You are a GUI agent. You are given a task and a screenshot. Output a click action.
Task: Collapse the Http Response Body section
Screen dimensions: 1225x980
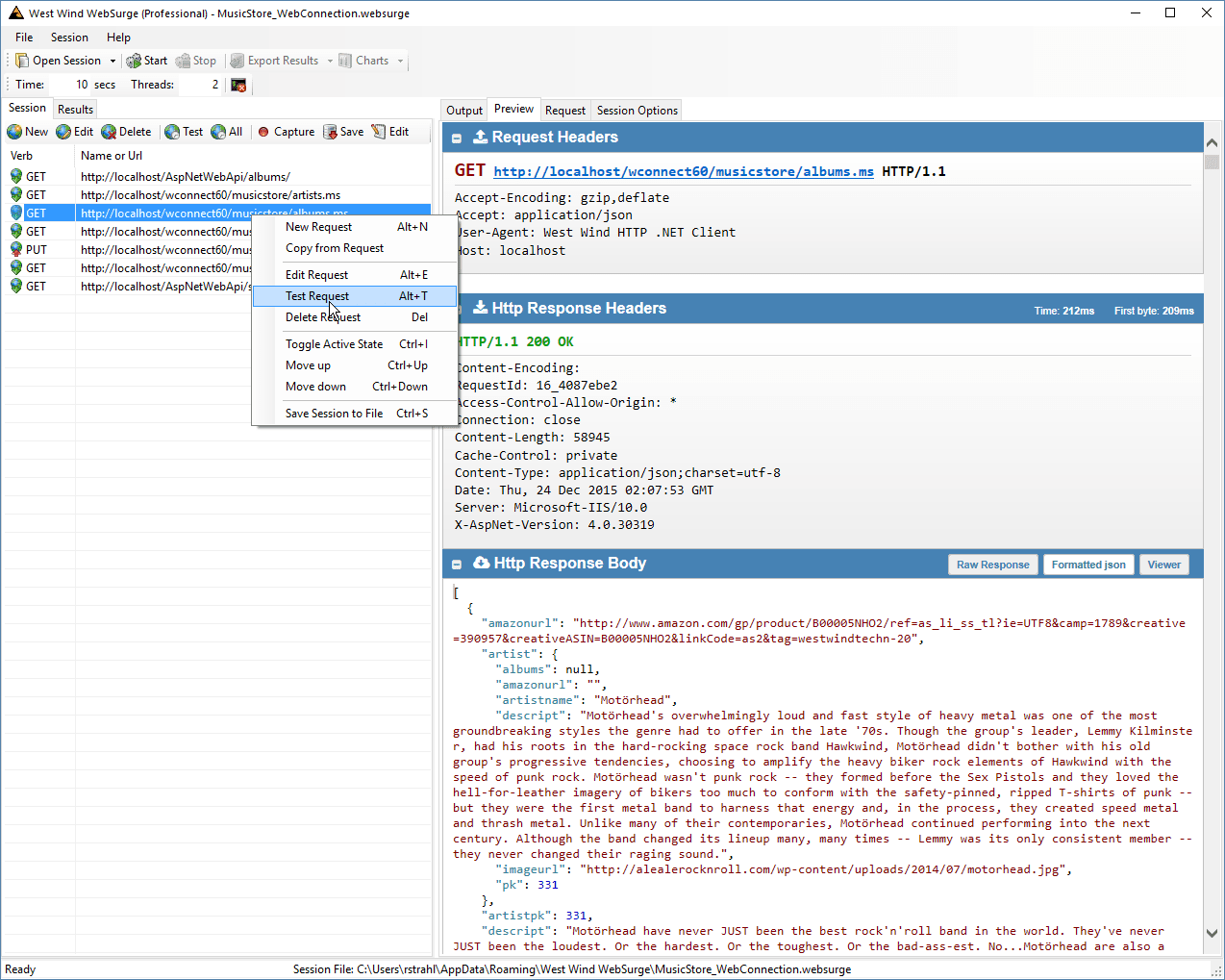(x=457, y=565)
